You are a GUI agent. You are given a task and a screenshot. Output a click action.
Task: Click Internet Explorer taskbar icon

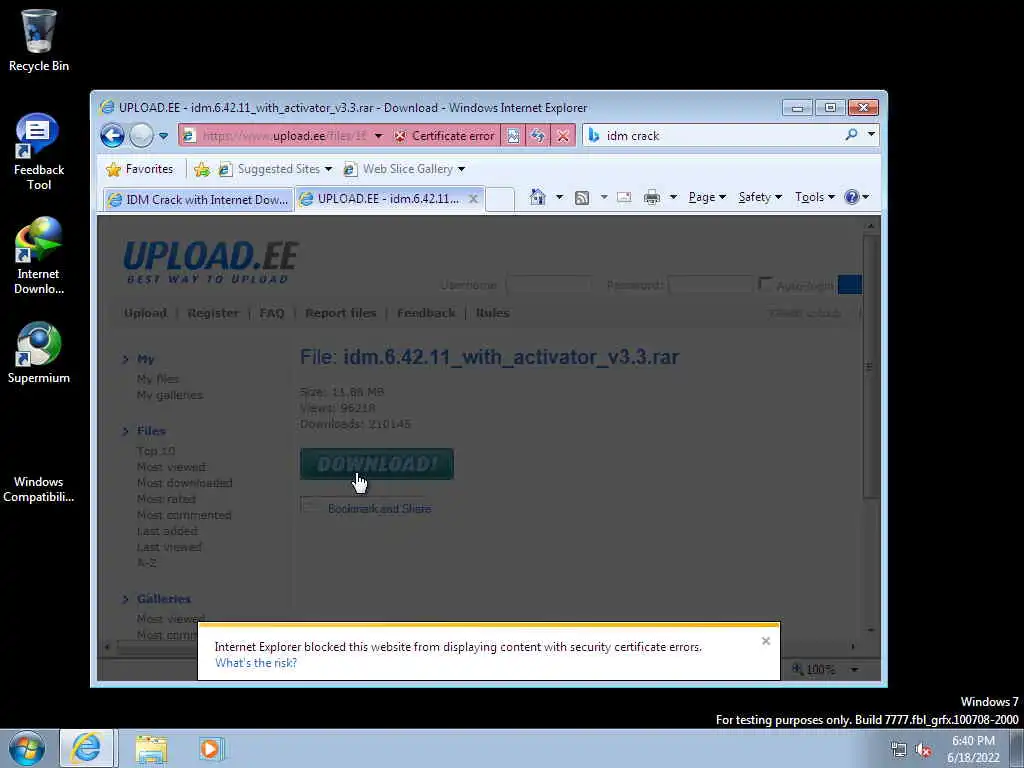[x=87, y=748]
